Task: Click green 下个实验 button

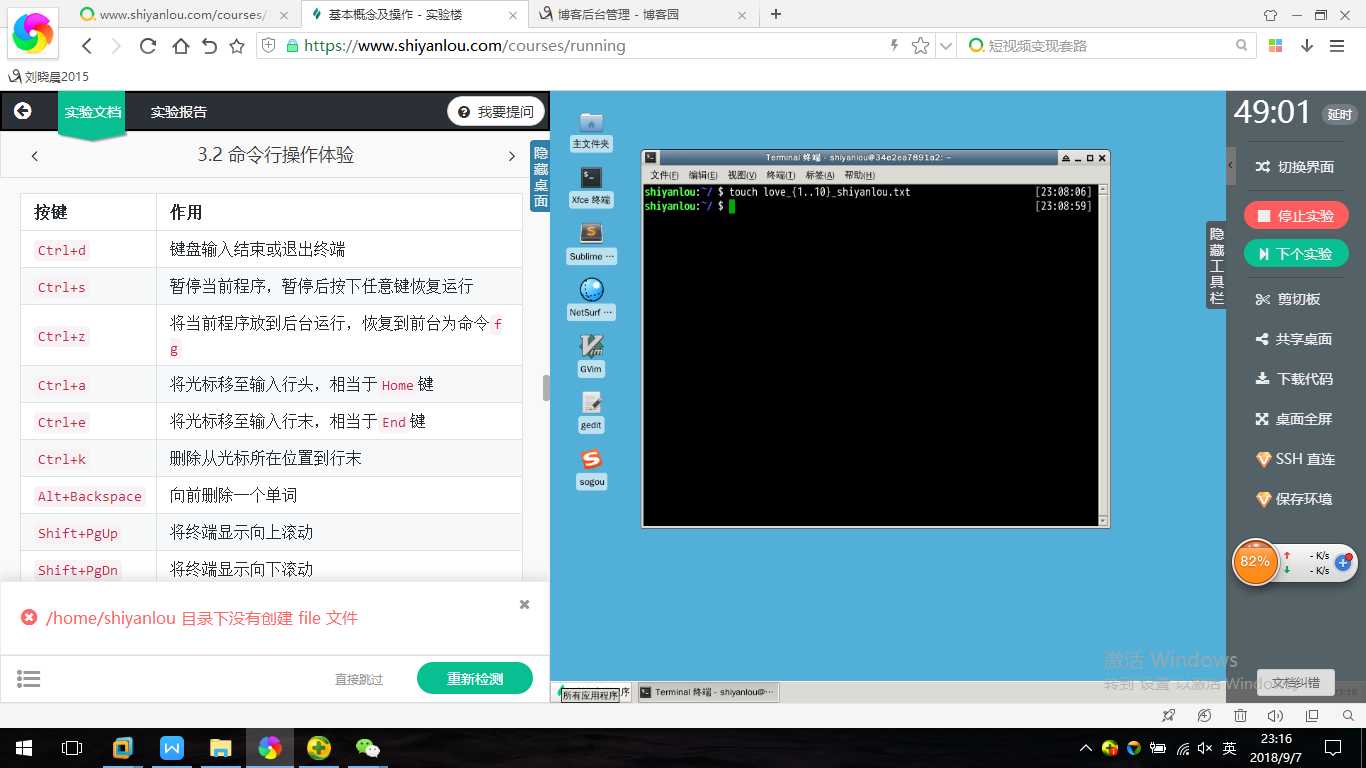Action: tap(1296, 254)
